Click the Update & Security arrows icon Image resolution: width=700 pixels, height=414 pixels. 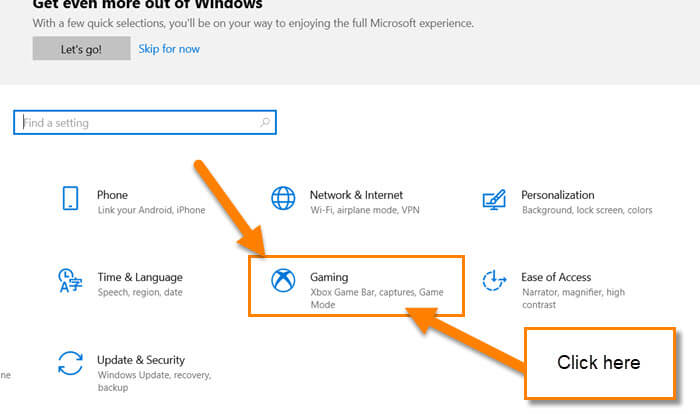[70, 363]
